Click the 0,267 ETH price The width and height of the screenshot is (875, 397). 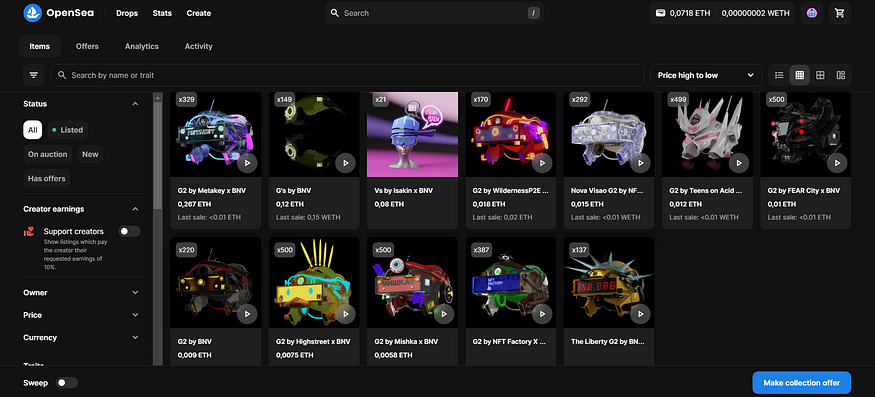pos(193,204)
